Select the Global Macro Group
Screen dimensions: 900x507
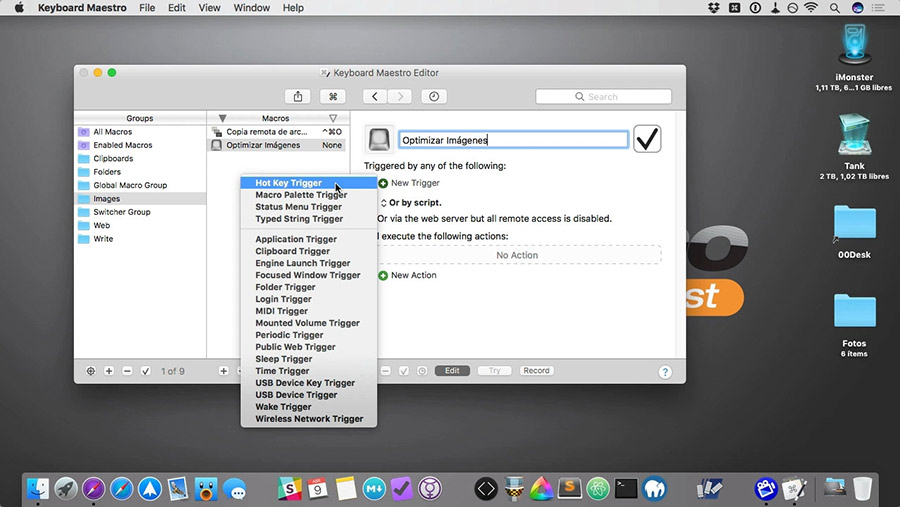pyautogui.click(x=140, y=185)
